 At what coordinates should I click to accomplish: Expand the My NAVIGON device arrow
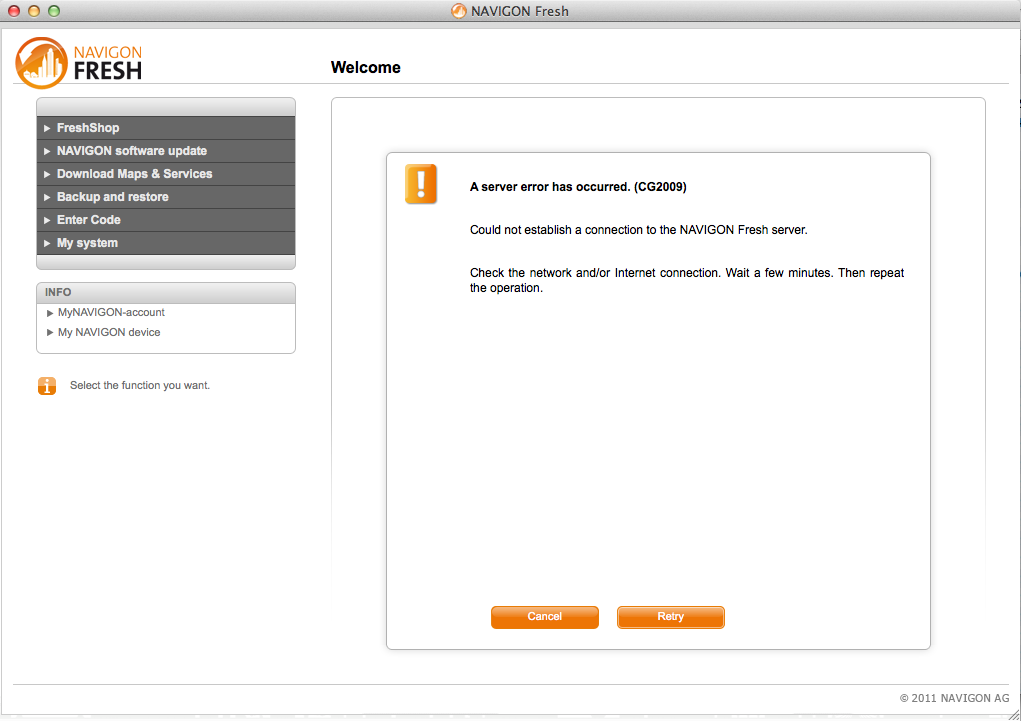[x=49, y=332]
